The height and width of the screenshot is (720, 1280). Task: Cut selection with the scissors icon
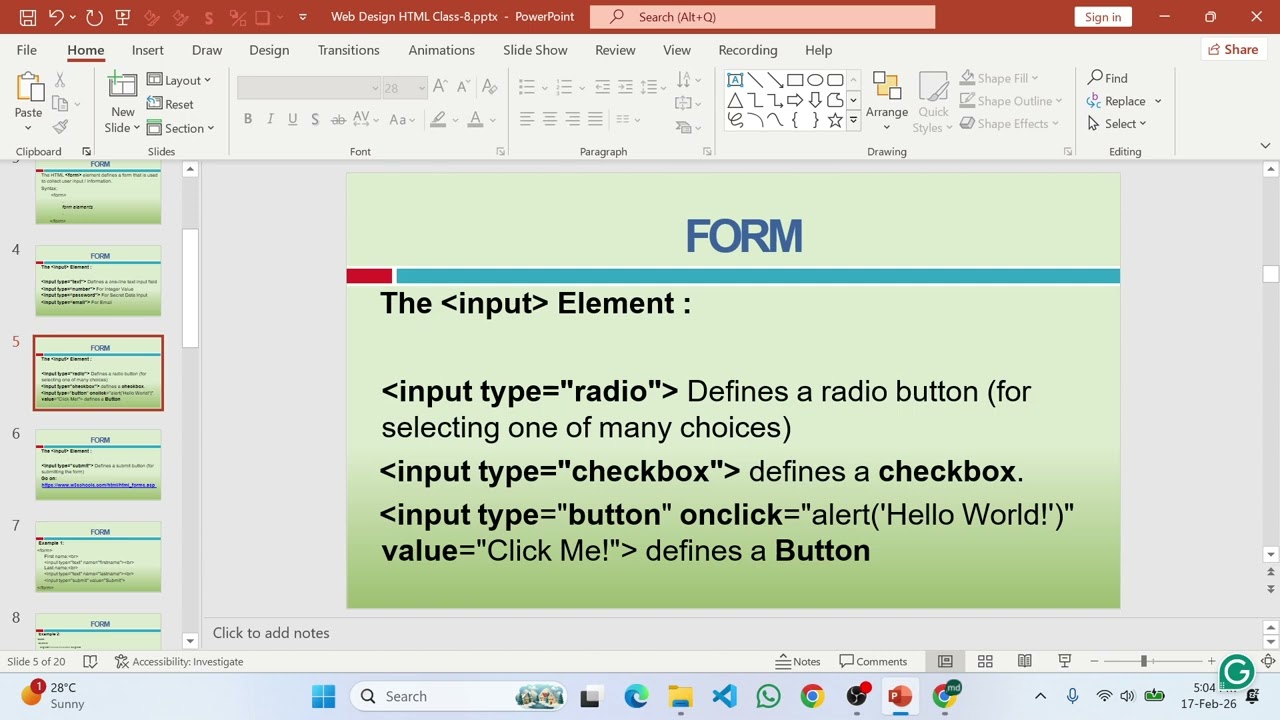[60, 80]
